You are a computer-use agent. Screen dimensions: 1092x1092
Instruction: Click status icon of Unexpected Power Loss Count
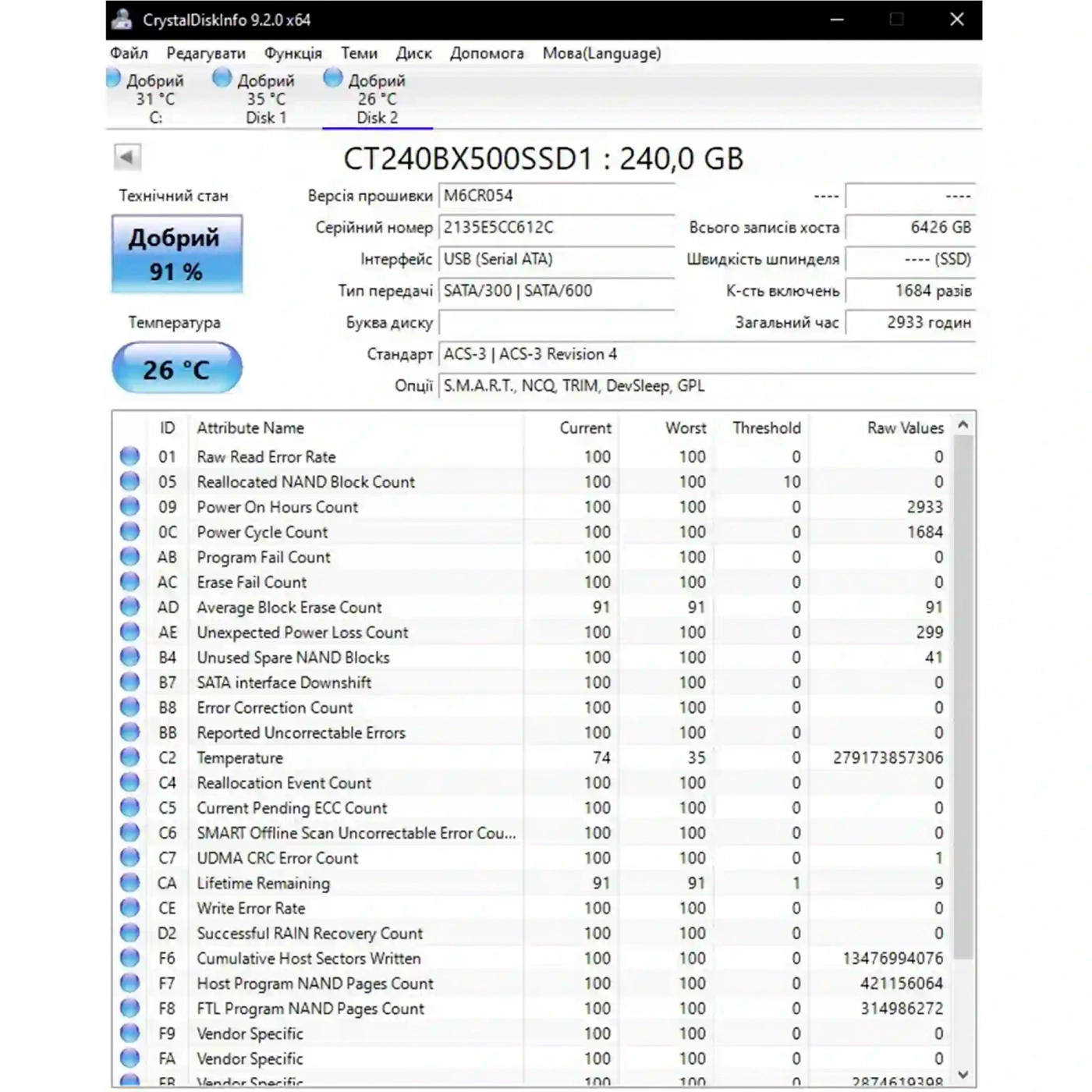tap(129, 632)
